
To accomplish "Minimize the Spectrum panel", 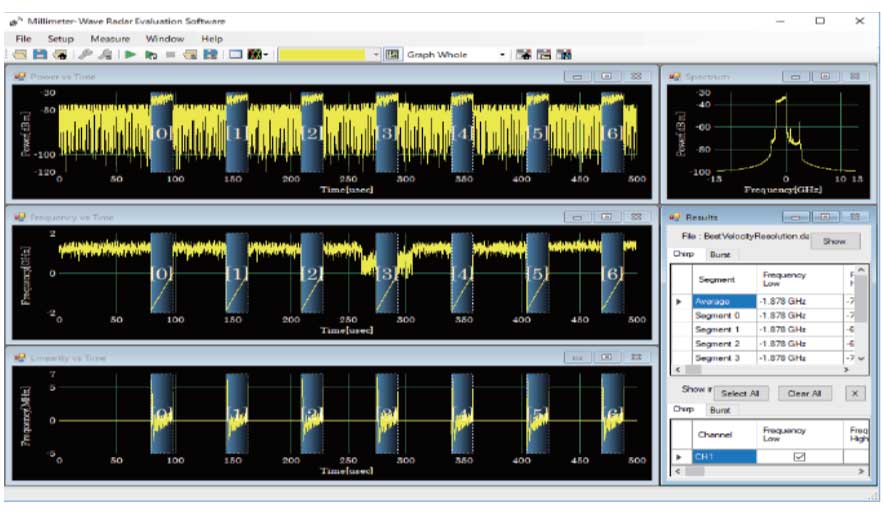I will click(796, 76).
